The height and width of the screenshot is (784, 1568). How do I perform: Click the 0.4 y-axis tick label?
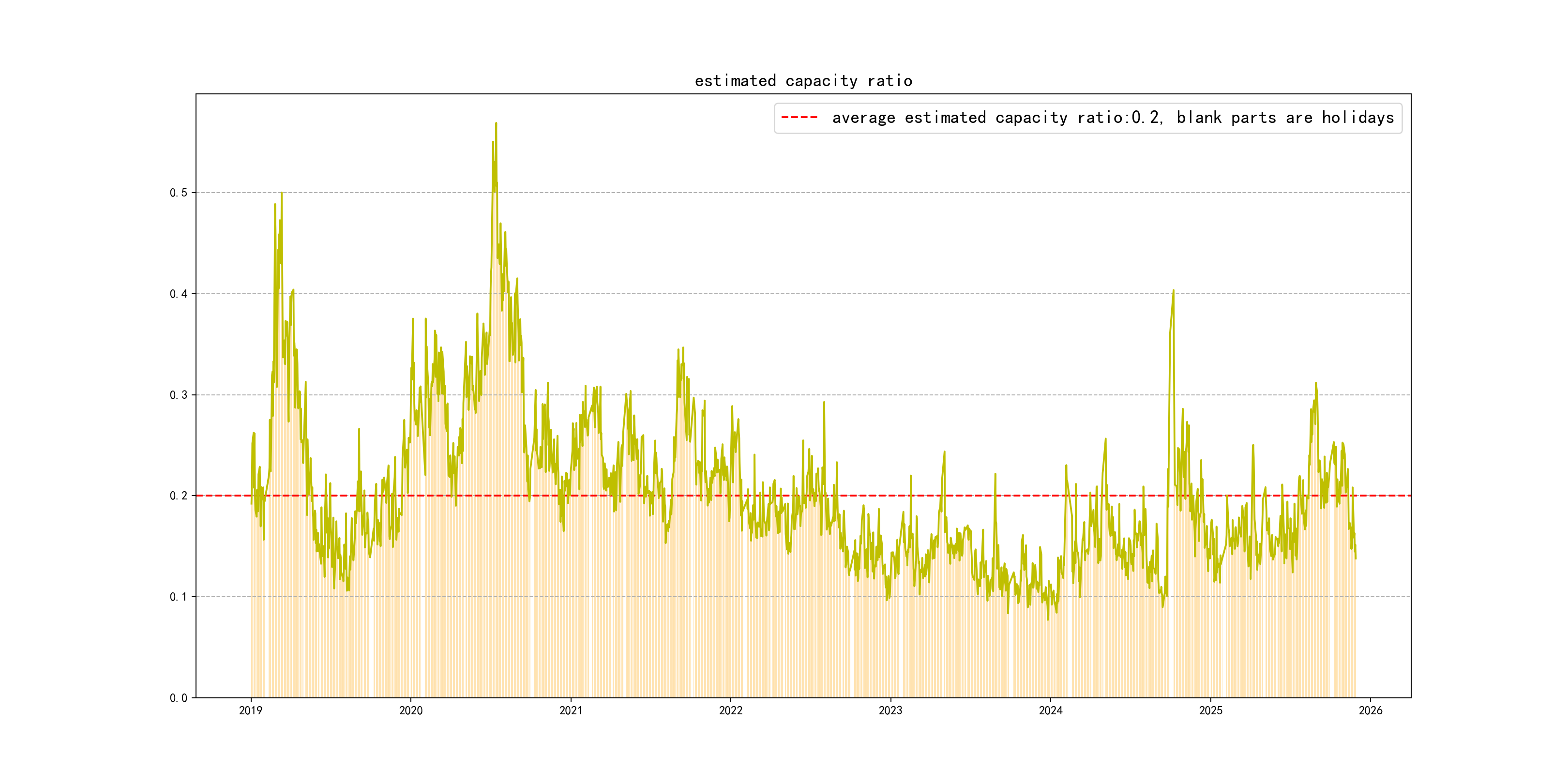(x=179, y=294)
